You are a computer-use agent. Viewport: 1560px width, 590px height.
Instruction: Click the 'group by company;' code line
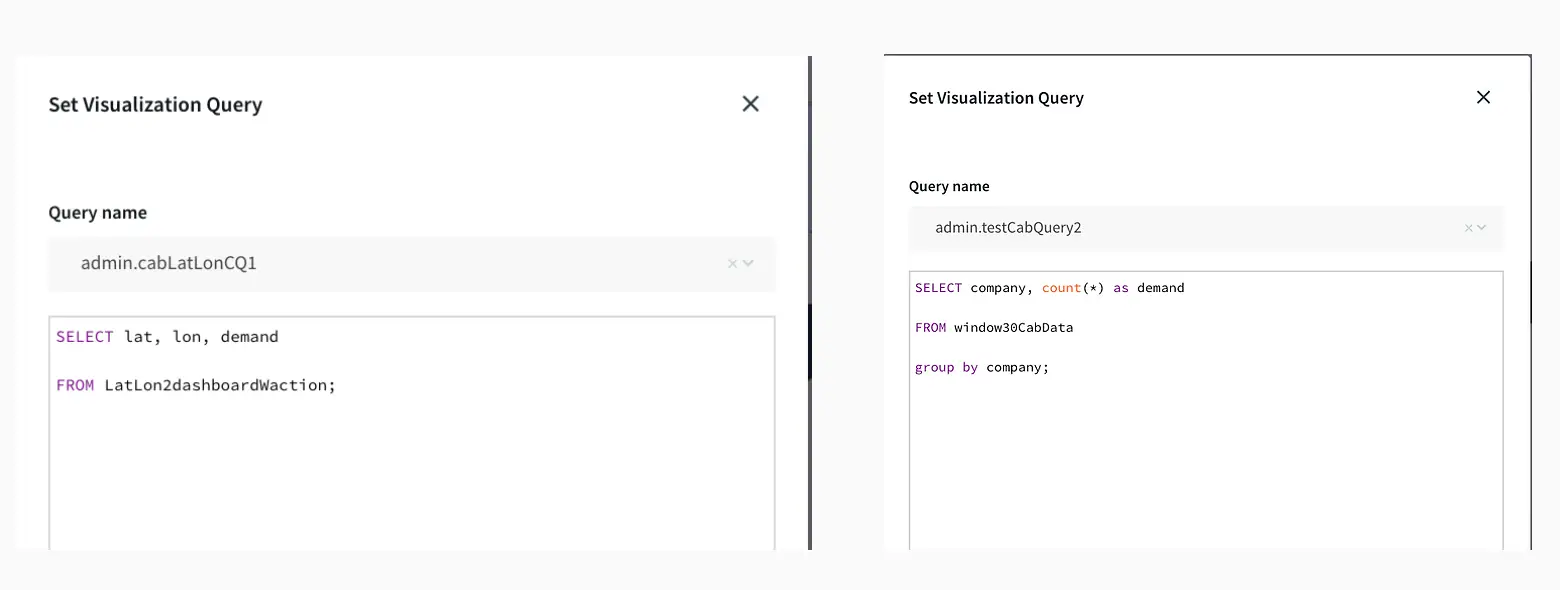pos(981,367)
